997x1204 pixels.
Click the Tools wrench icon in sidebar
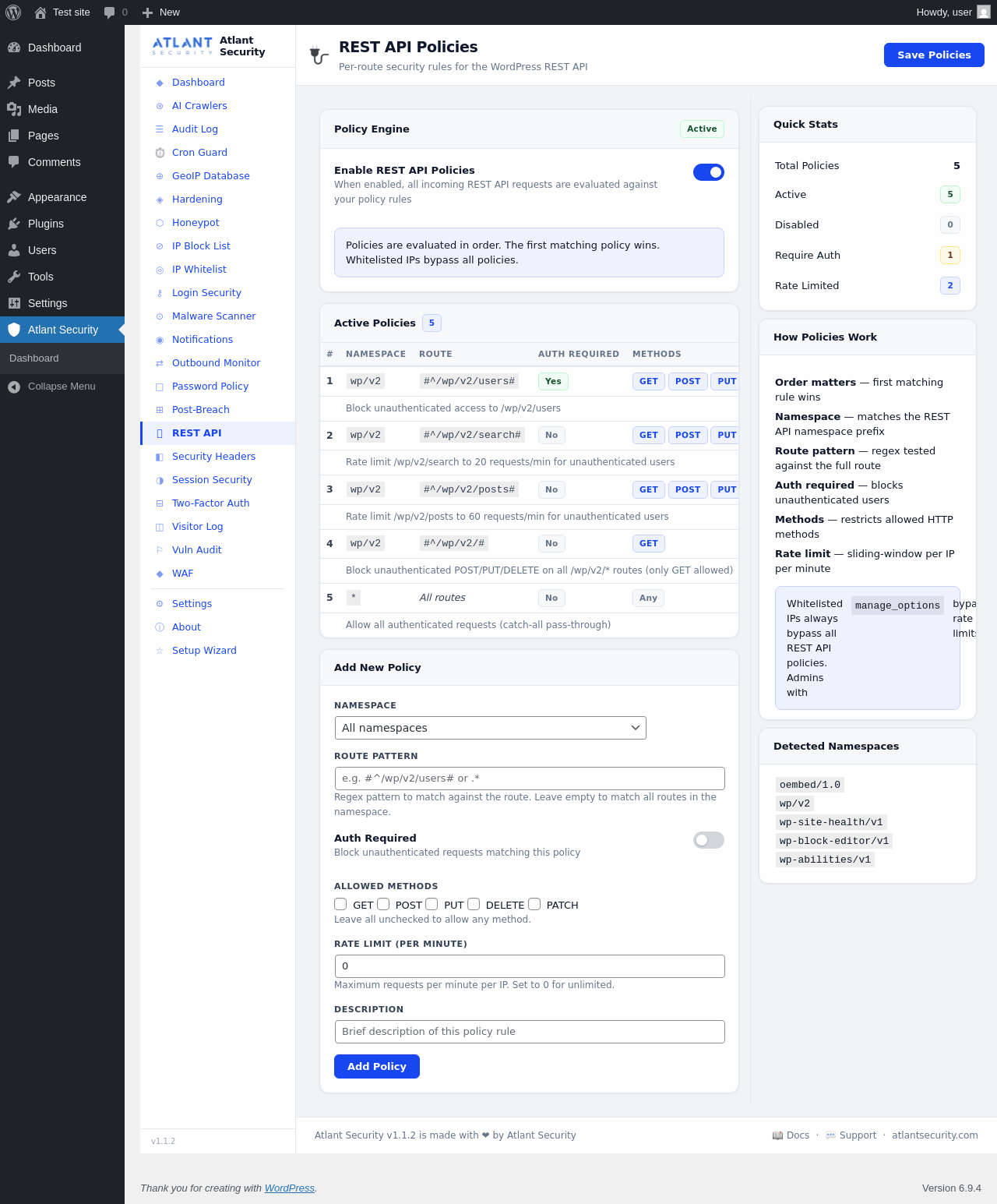tap(14, 277)
